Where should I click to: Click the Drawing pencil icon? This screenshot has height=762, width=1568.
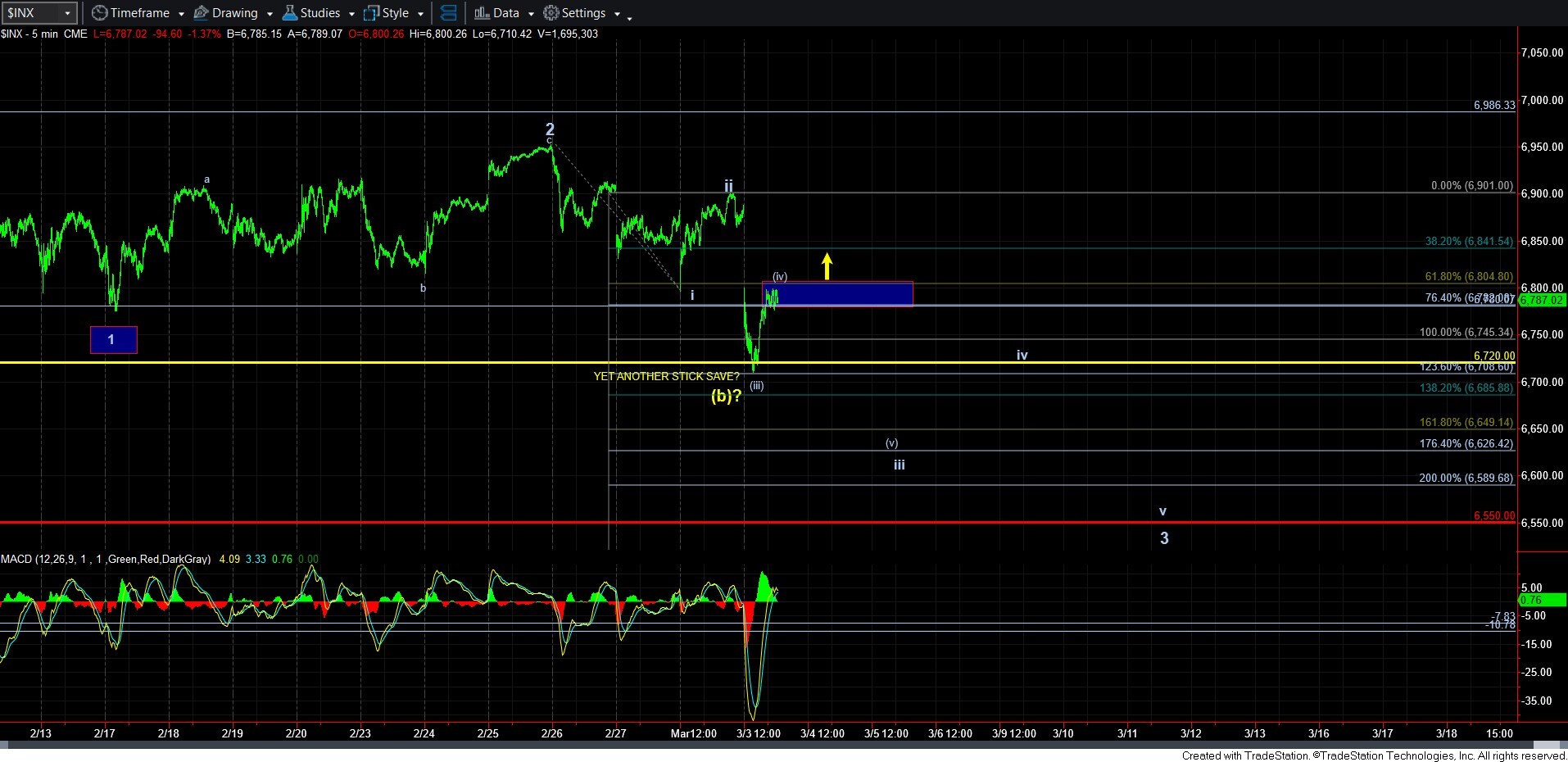(201, 13)
